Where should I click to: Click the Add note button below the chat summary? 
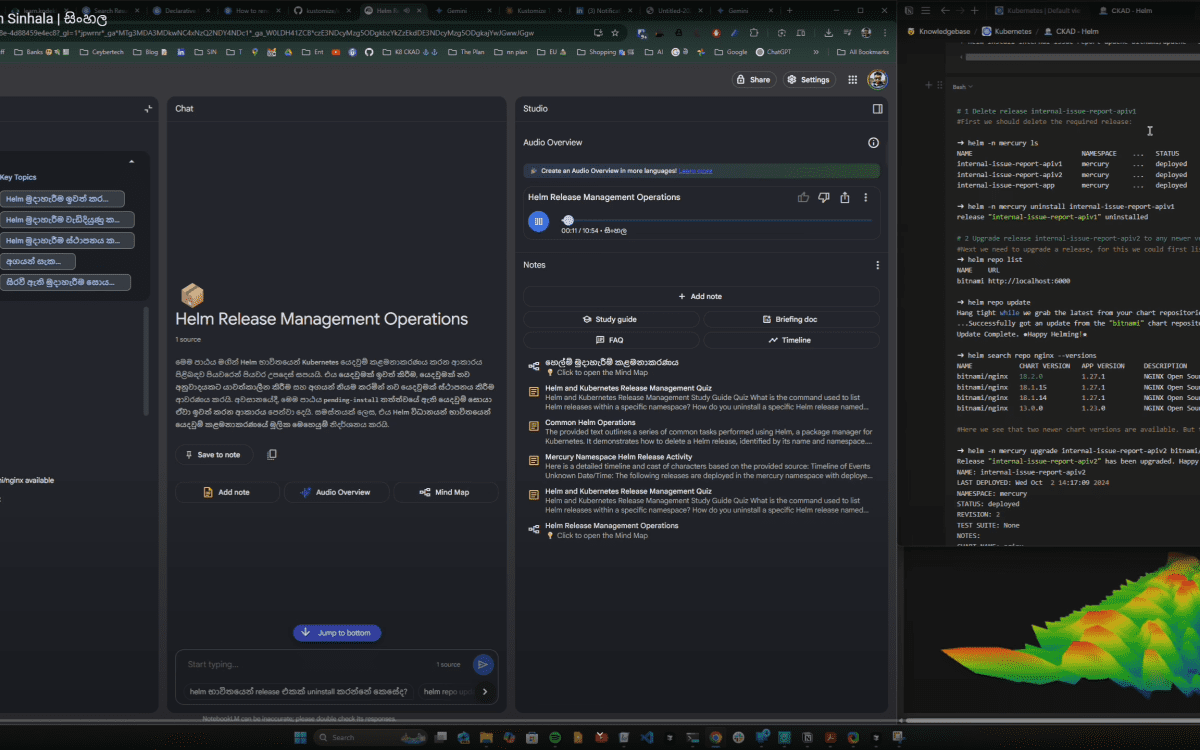coord(227,492)
